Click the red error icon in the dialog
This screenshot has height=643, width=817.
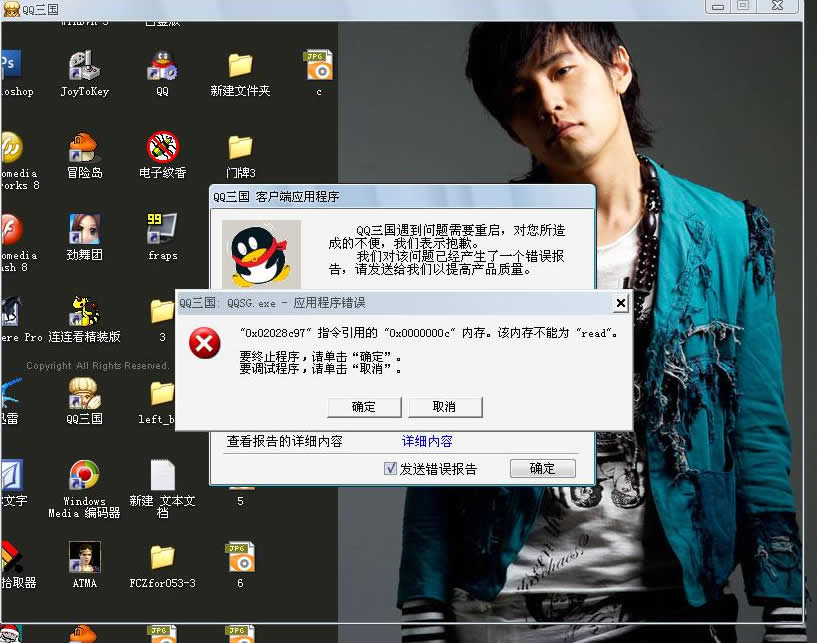coord(204,343)
